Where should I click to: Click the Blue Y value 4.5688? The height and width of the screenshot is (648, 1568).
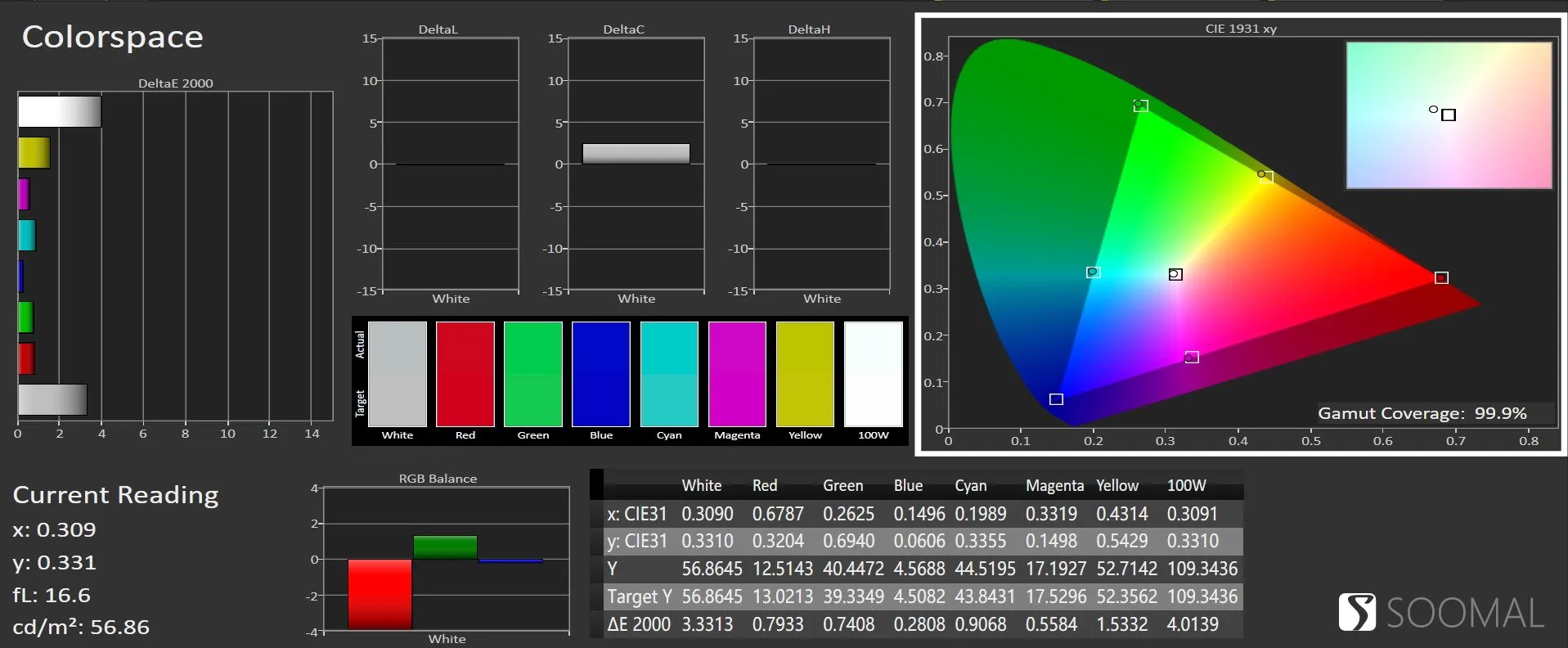coord(919,569)
